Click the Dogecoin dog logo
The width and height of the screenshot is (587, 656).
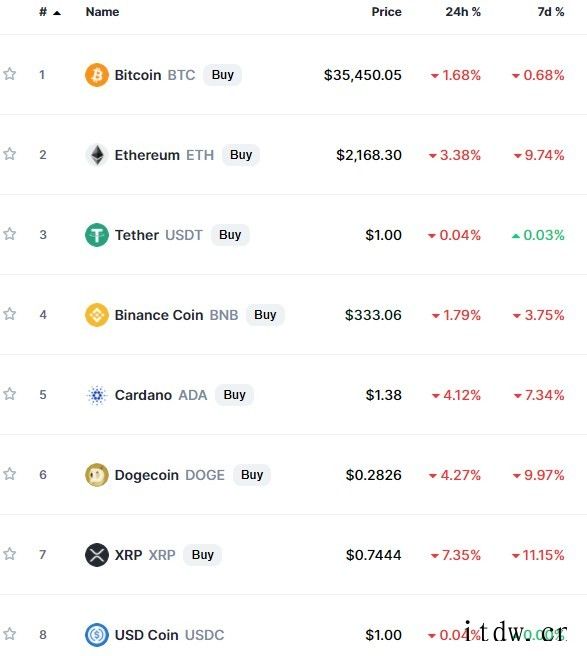point(97,475)
